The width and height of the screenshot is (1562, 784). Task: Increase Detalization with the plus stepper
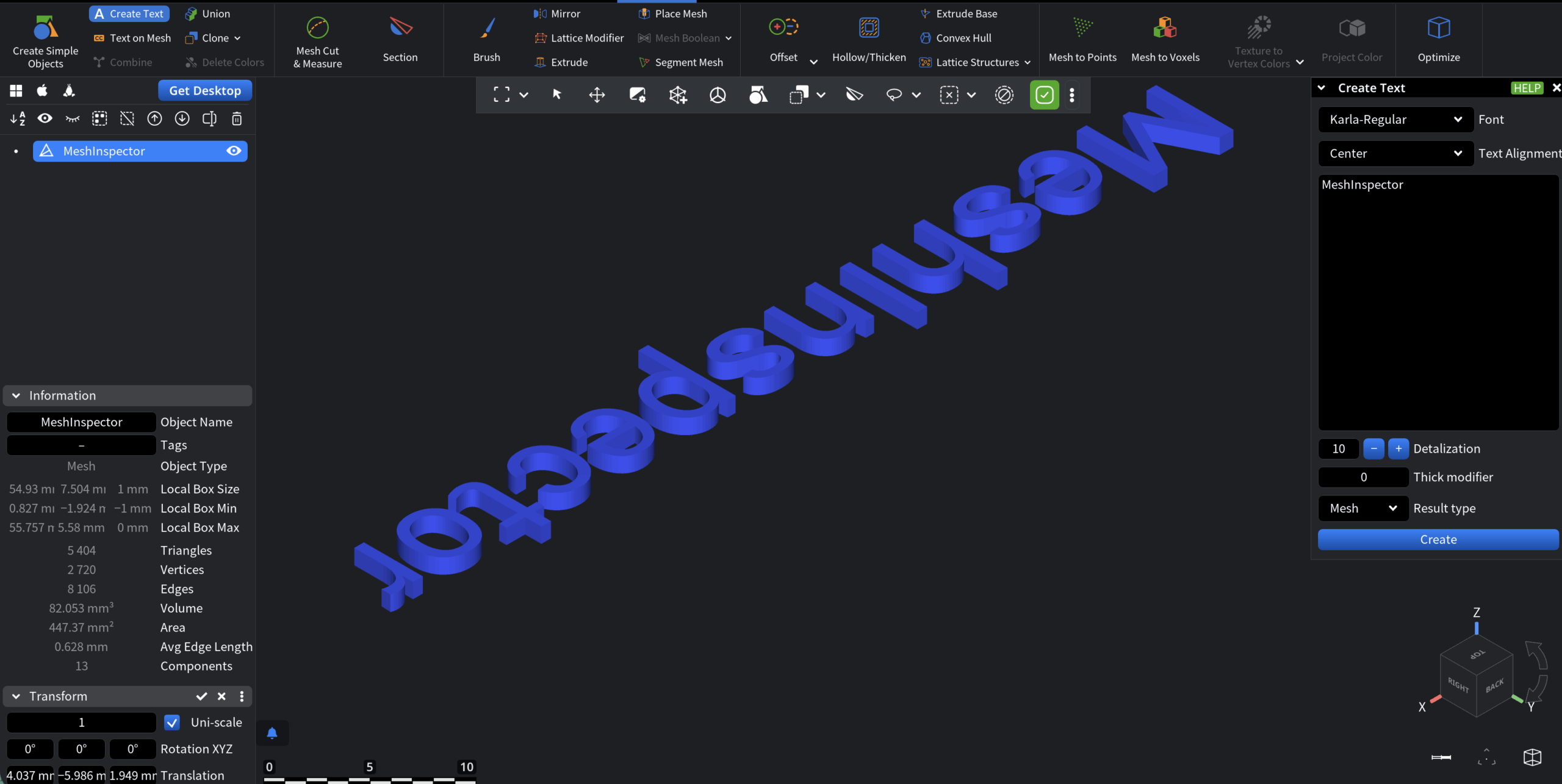1398,448
